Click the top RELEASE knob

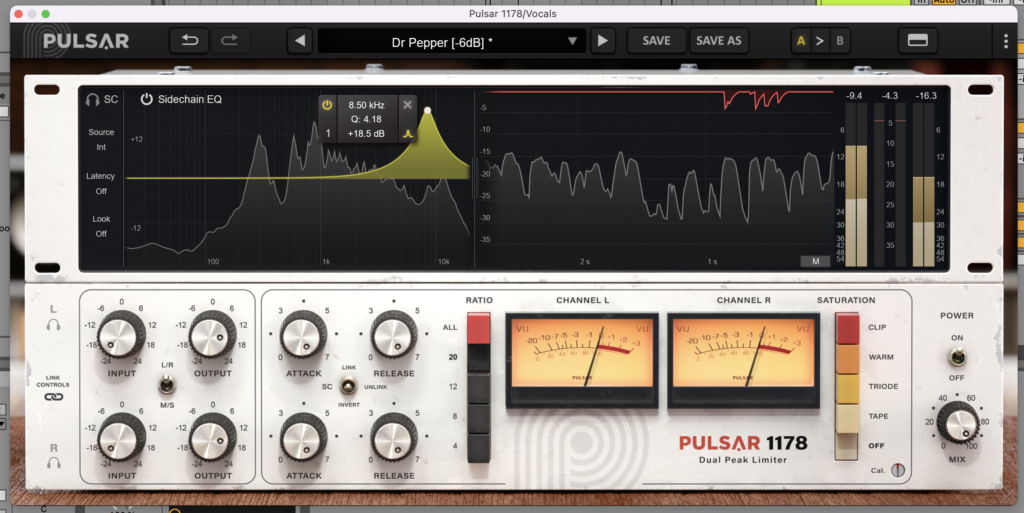coord(394,335)
